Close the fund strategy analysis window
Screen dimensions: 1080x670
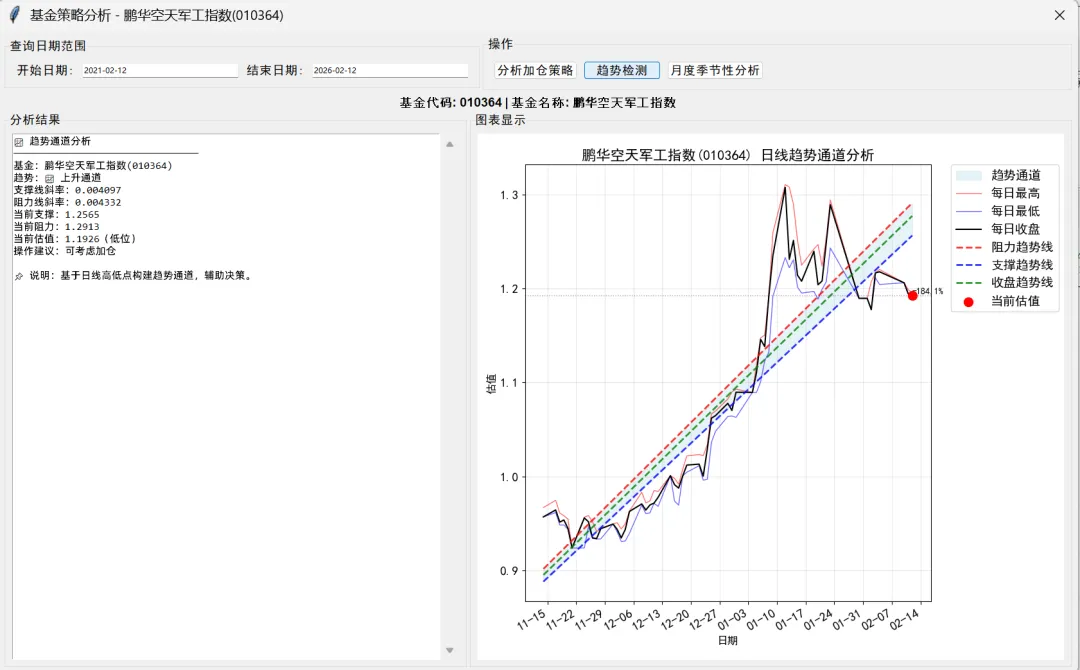click(1059, 15)
